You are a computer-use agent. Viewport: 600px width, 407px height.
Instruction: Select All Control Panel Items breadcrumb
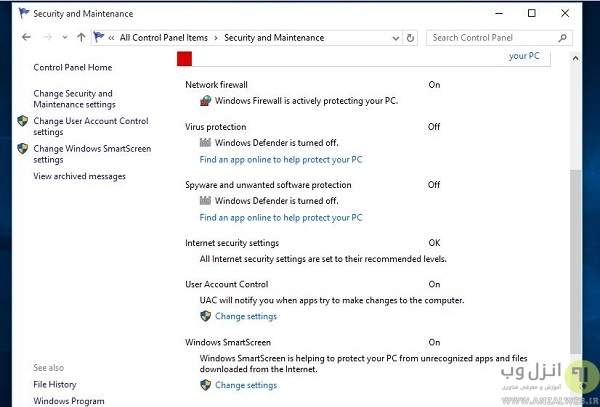pos(163,38)
